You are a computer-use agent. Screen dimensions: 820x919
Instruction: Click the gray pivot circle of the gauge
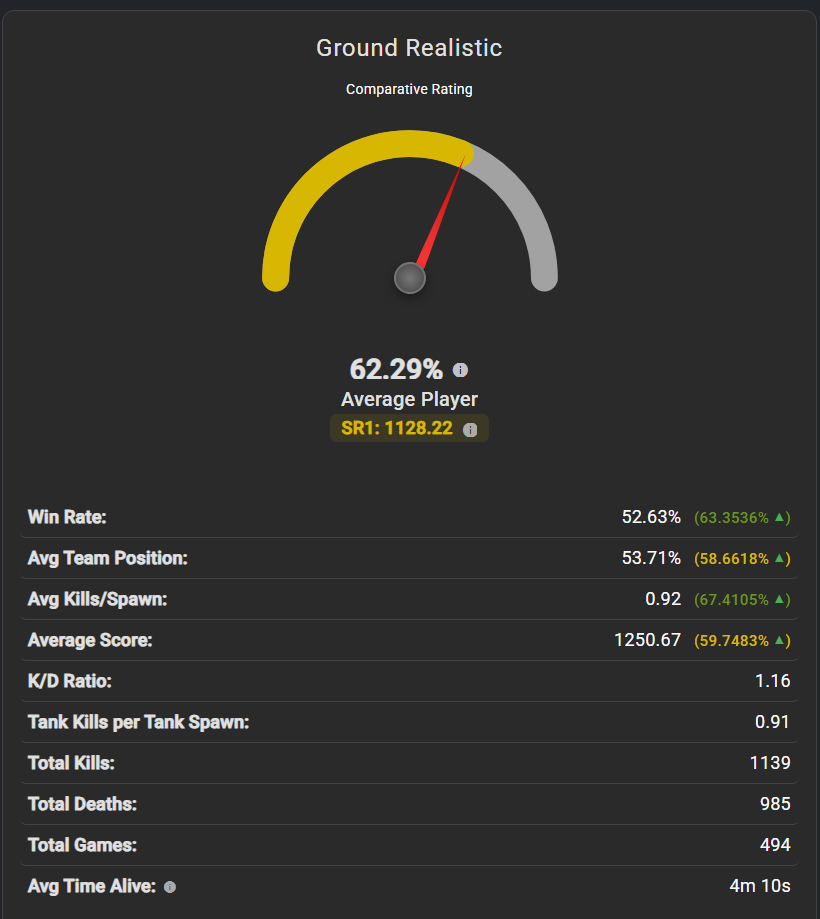tap(409, 278)
